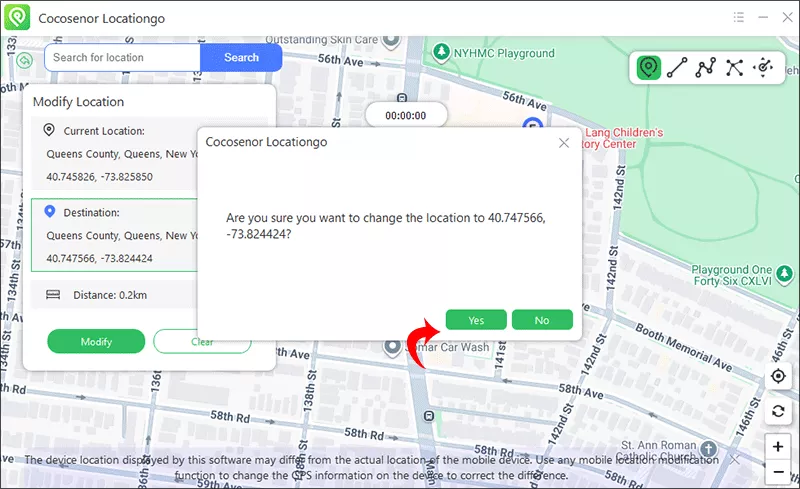The image size is (800, 489).
Task: Click NYHMC Playground map marker
Action: pyautogui.click(x=441, y=52)
